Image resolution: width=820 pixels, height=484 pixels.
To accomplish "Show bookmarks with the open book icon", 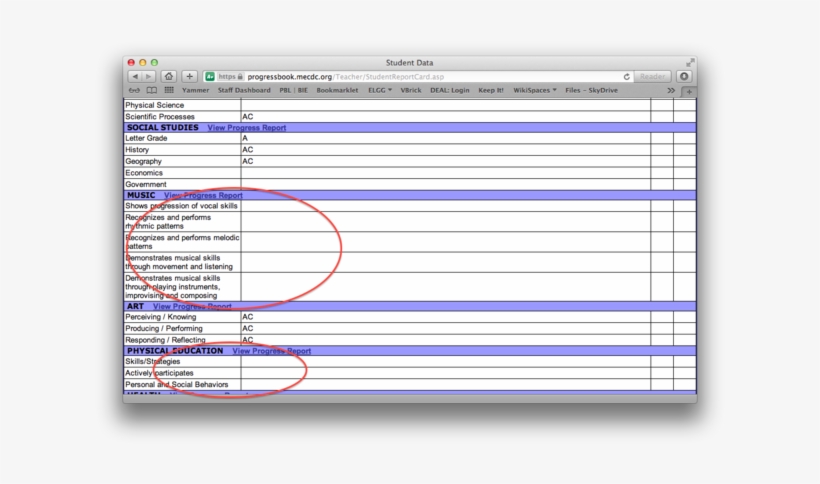I will [x=152, y=90].
